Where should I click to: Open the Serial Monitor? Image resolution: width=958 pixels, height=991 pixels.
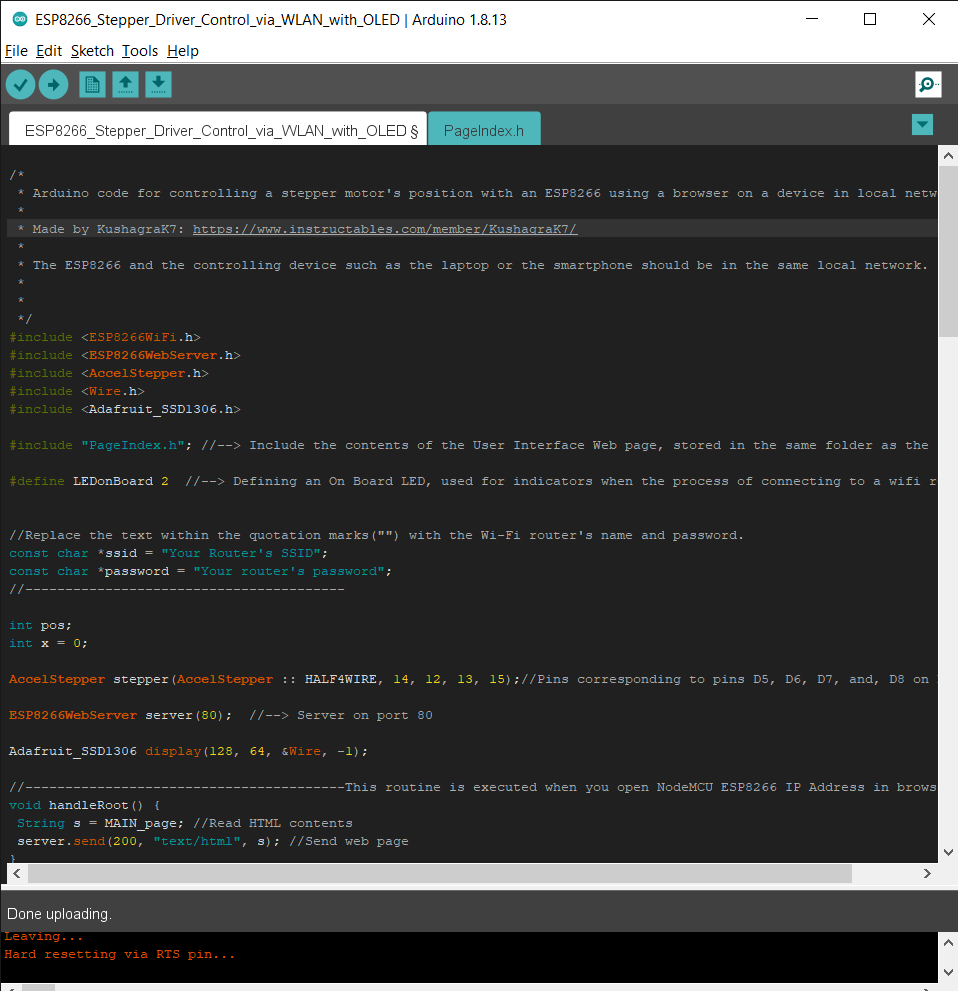pyautogui.click(x=928, y=85)
